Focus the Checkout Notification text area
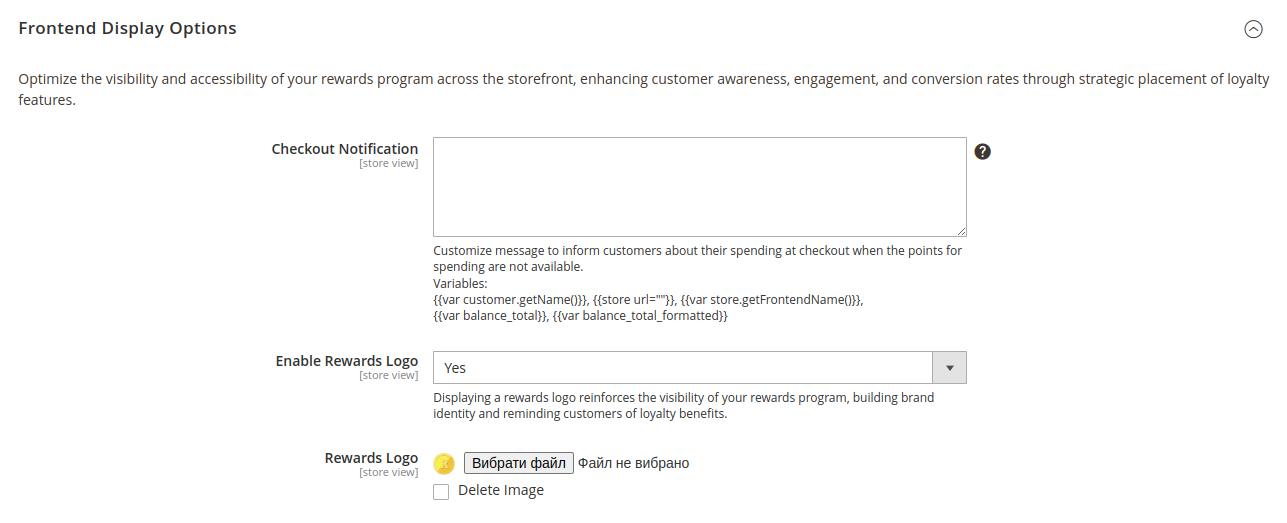 coord(699,187)
